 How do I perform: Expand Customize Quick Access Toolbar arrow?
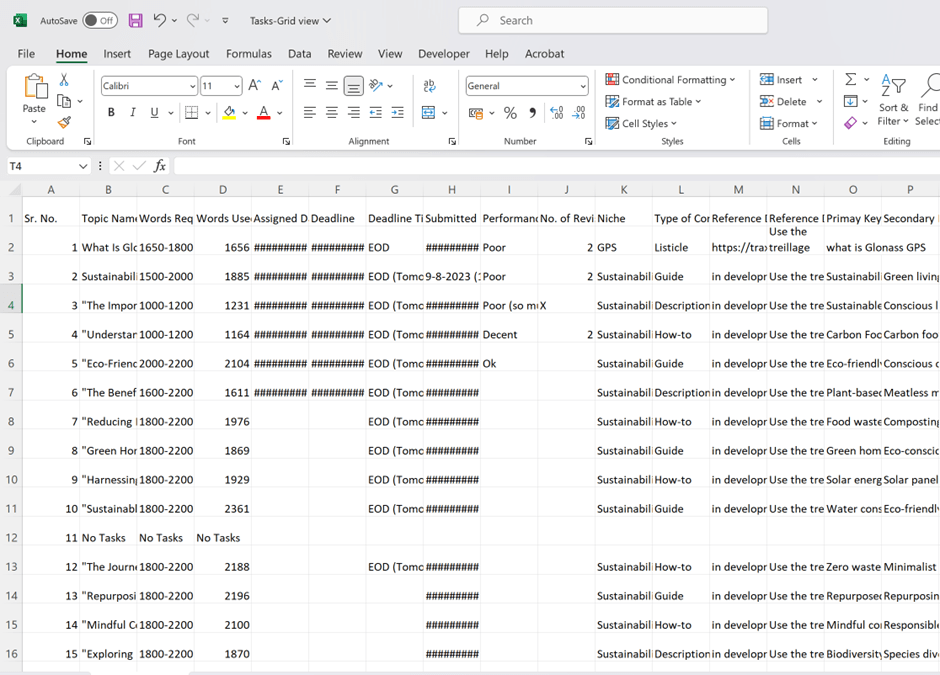225,20
